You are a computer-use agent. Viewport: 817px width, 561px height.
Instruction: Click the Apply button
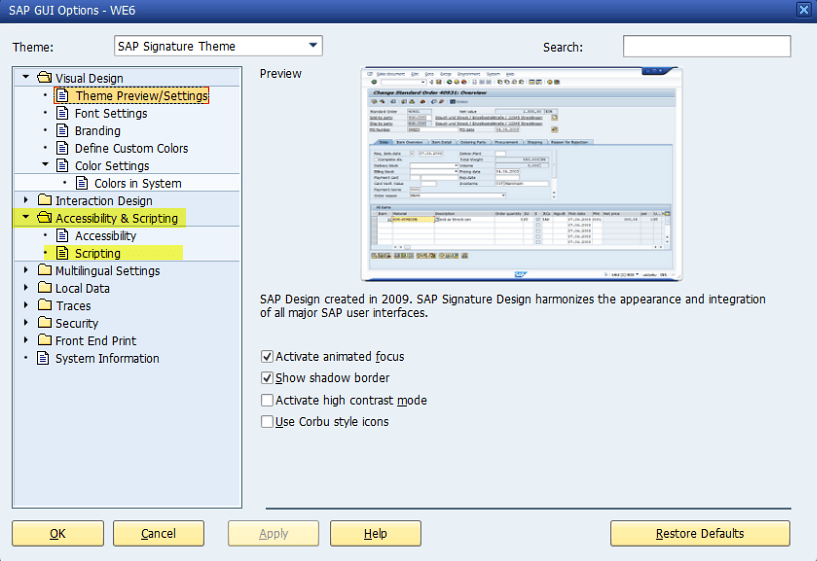click(273, 533)
